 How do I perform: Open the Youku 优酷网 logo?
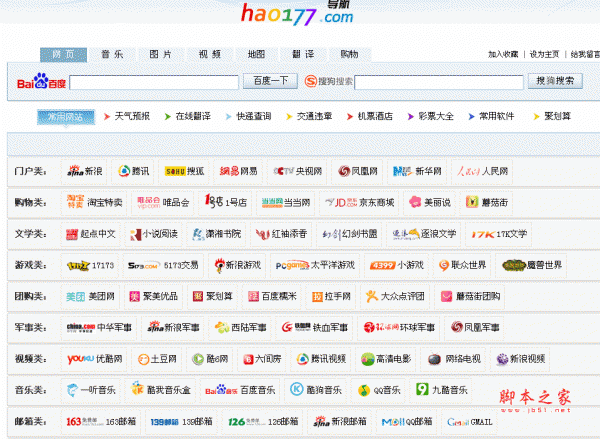tap(80, 359)
